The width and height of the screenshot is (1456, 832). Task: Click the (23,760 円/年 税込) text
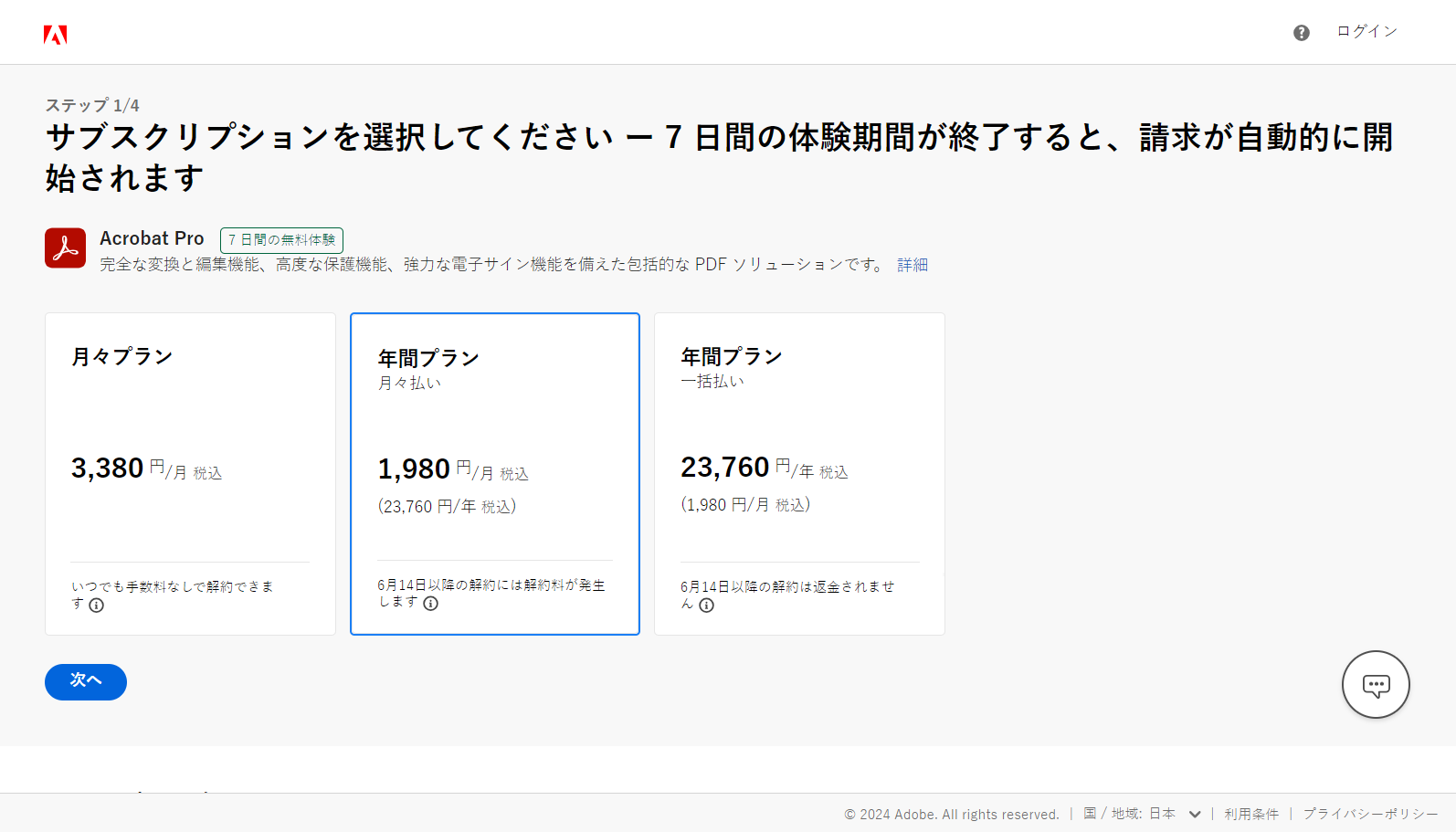click(x=448, y=506)
